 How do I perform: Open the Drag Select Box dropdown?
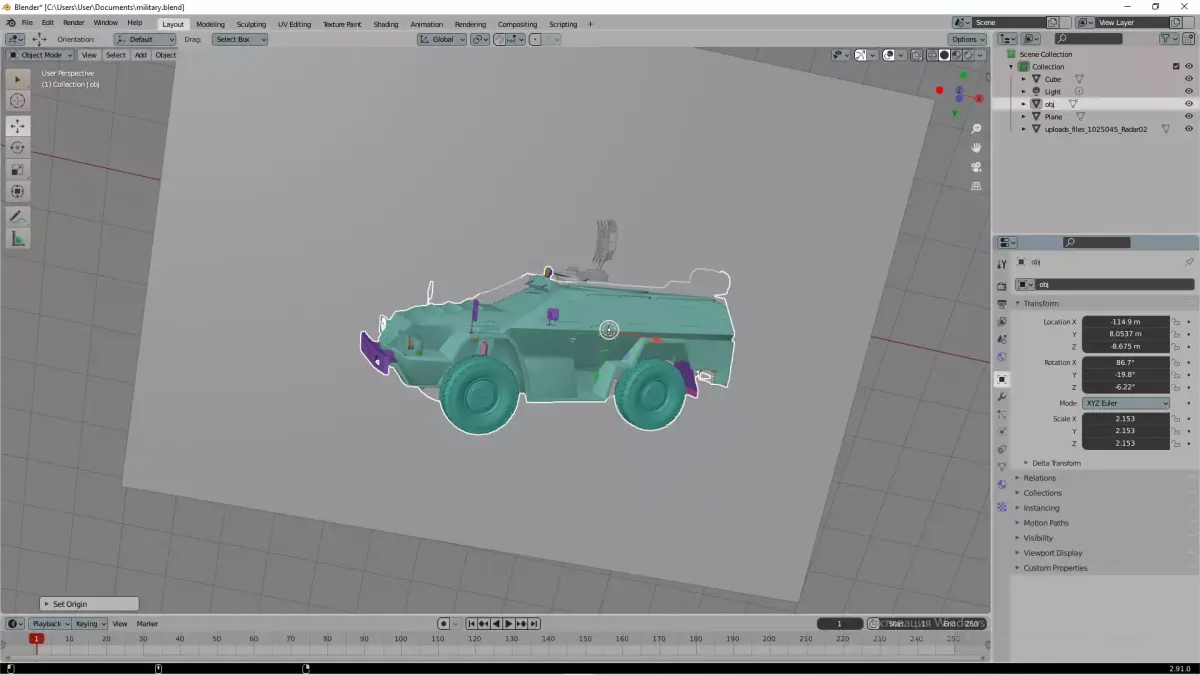pos(240,39)
